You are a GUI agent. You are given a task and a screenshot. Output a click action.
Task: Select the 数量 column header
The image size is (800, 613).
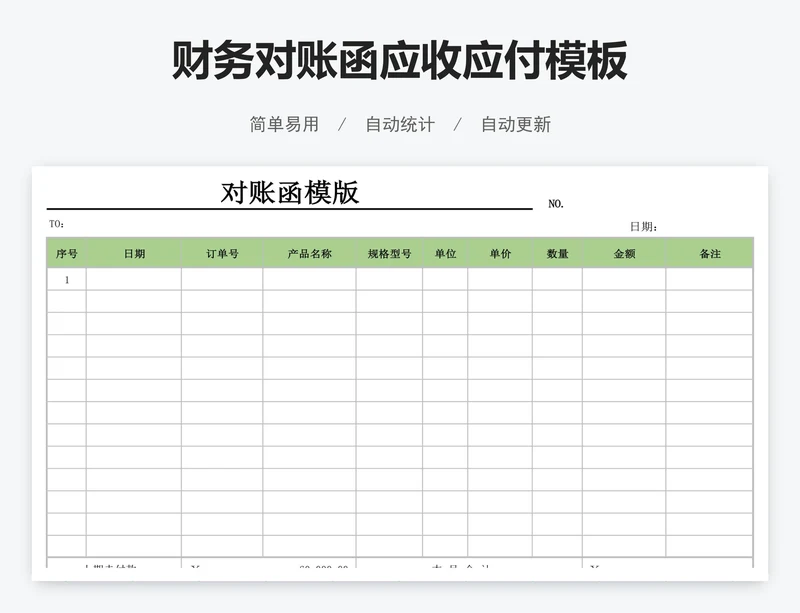(x=558, y=253)
